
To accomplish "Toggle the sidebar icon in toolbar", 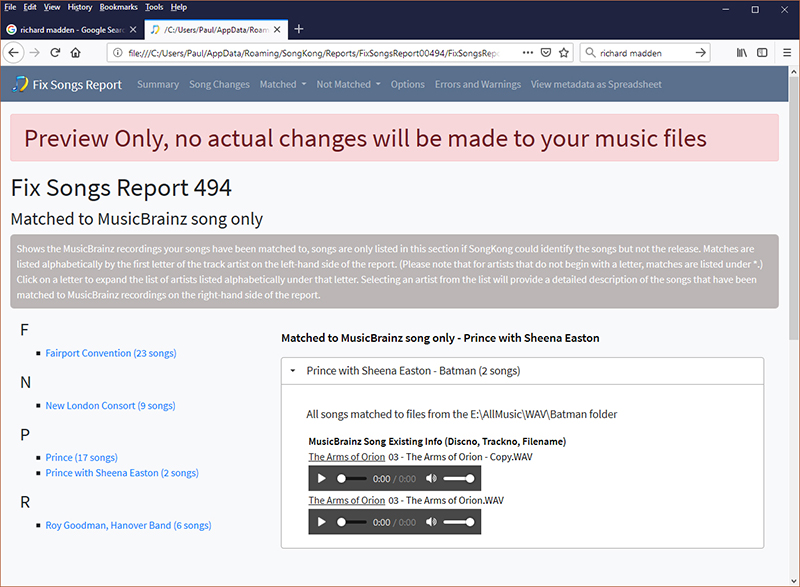I will [x=762, y=53].
